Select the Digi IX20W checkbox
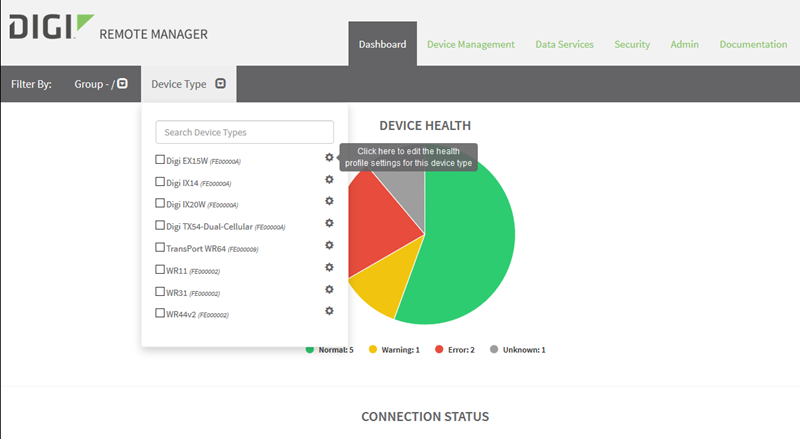The height and width of the screenshot is (439, 800). 160,203
